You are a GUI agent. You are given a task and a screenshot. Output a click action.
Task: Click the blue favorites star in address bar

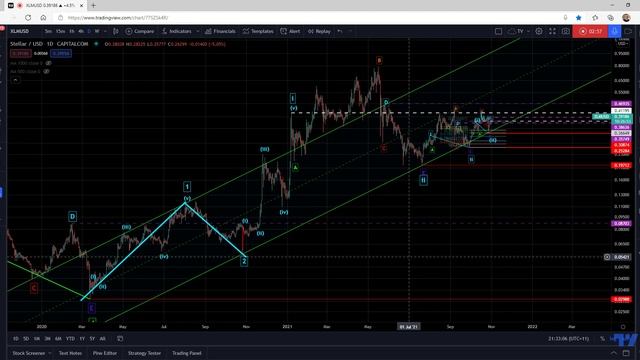click(x=578, y=18)
